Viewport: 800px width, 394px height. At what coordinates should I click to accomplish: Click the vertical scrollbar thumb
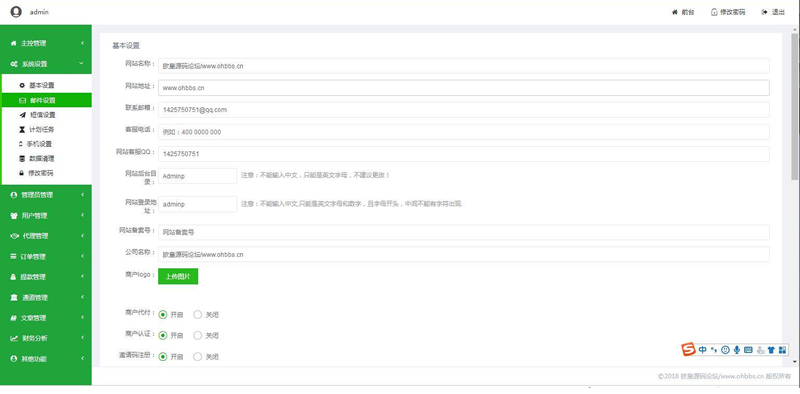coord(795,107)
